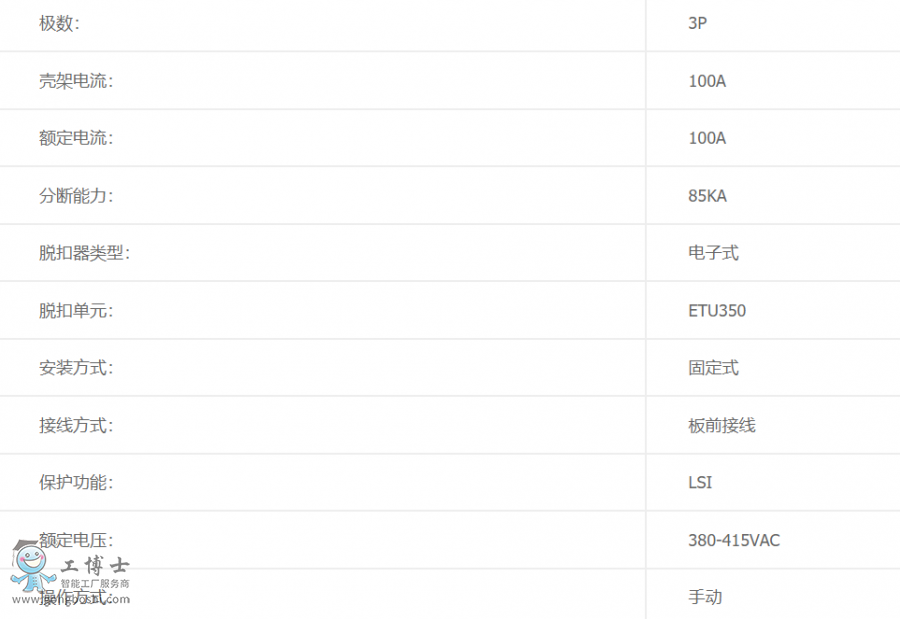
Task: Select the ETU350 trip unit value
Action: tap(717, 311)
